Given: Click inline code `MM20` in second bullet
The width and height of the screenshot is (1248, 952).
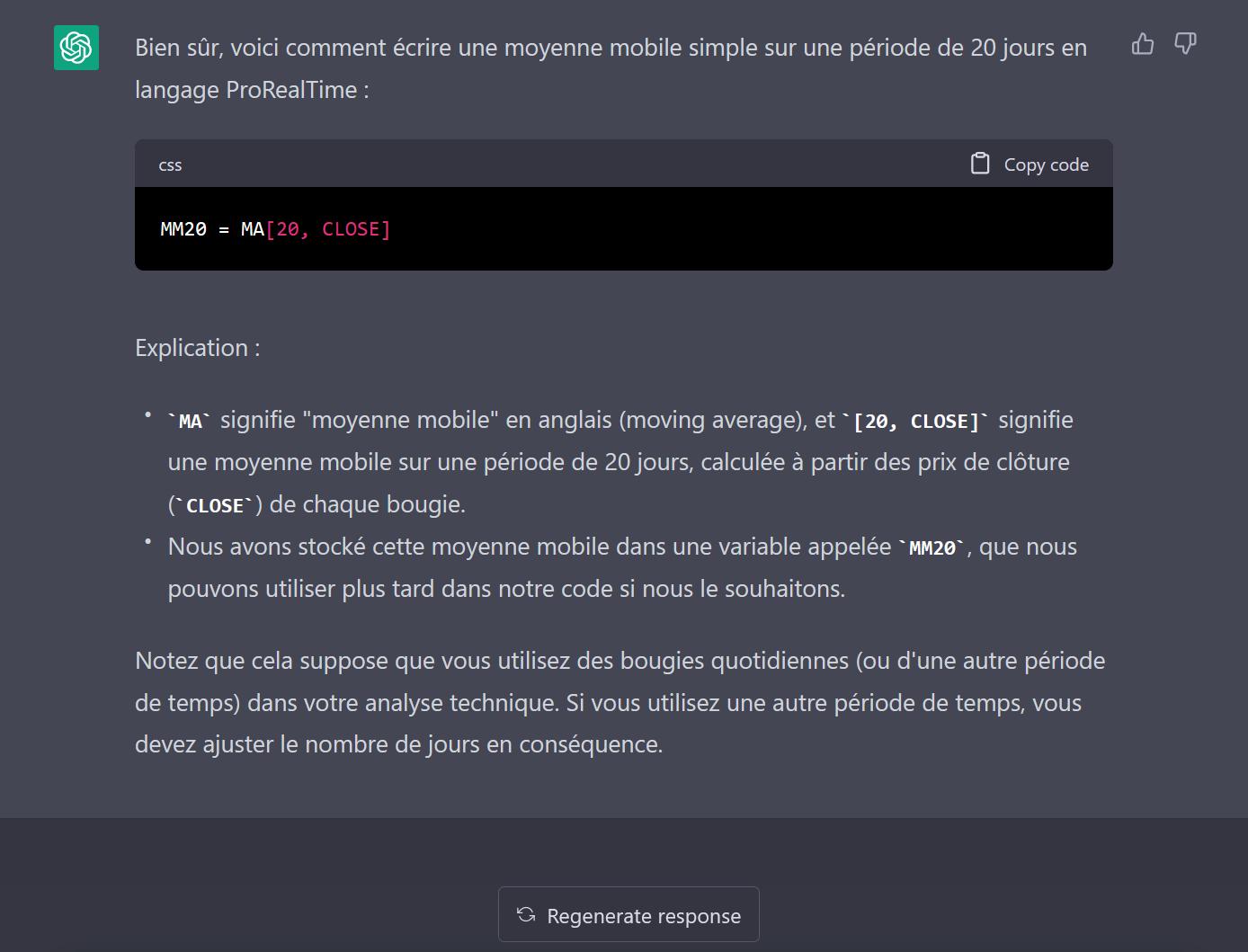Looking at the screenshot, I should (932, 547).
